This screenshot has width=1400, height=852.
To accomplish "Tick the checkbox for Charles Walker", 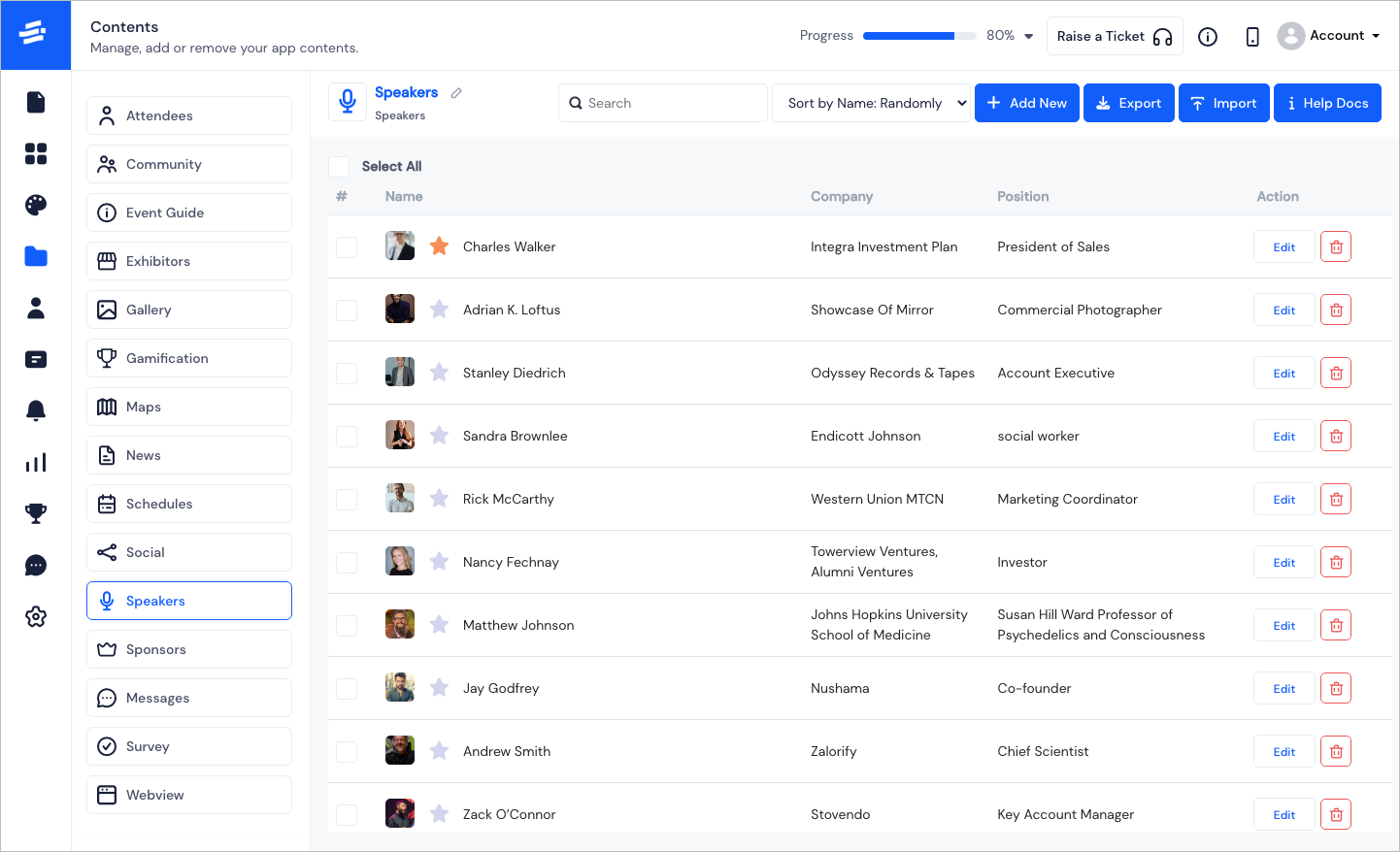I will coord(347,247).
